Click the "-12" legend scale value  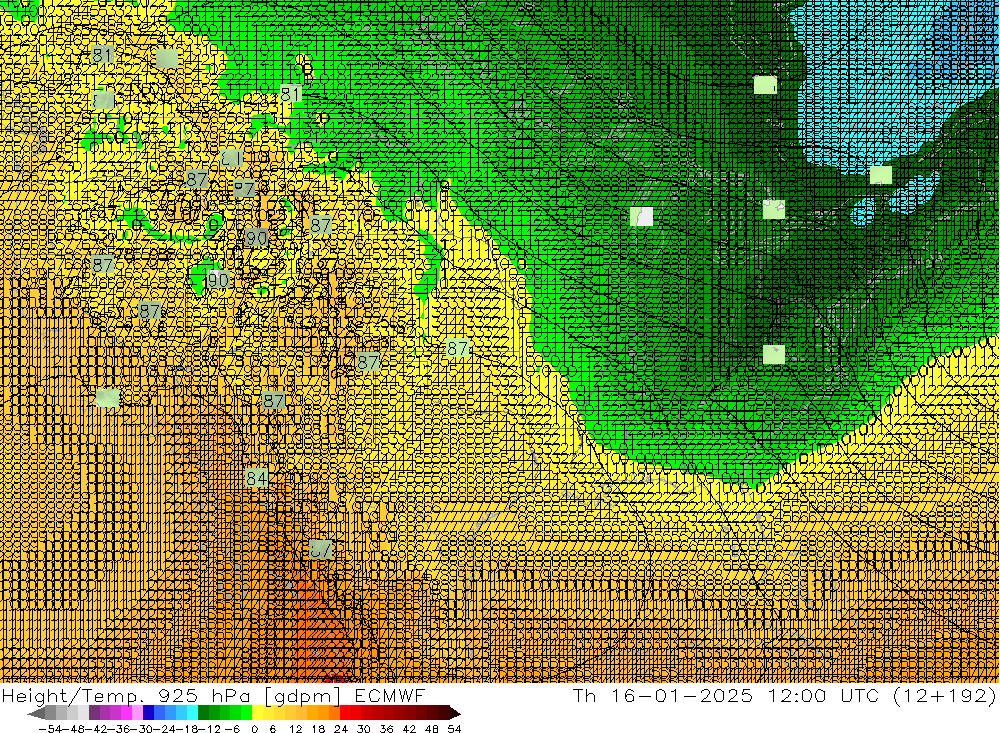(x=210, y=729)
